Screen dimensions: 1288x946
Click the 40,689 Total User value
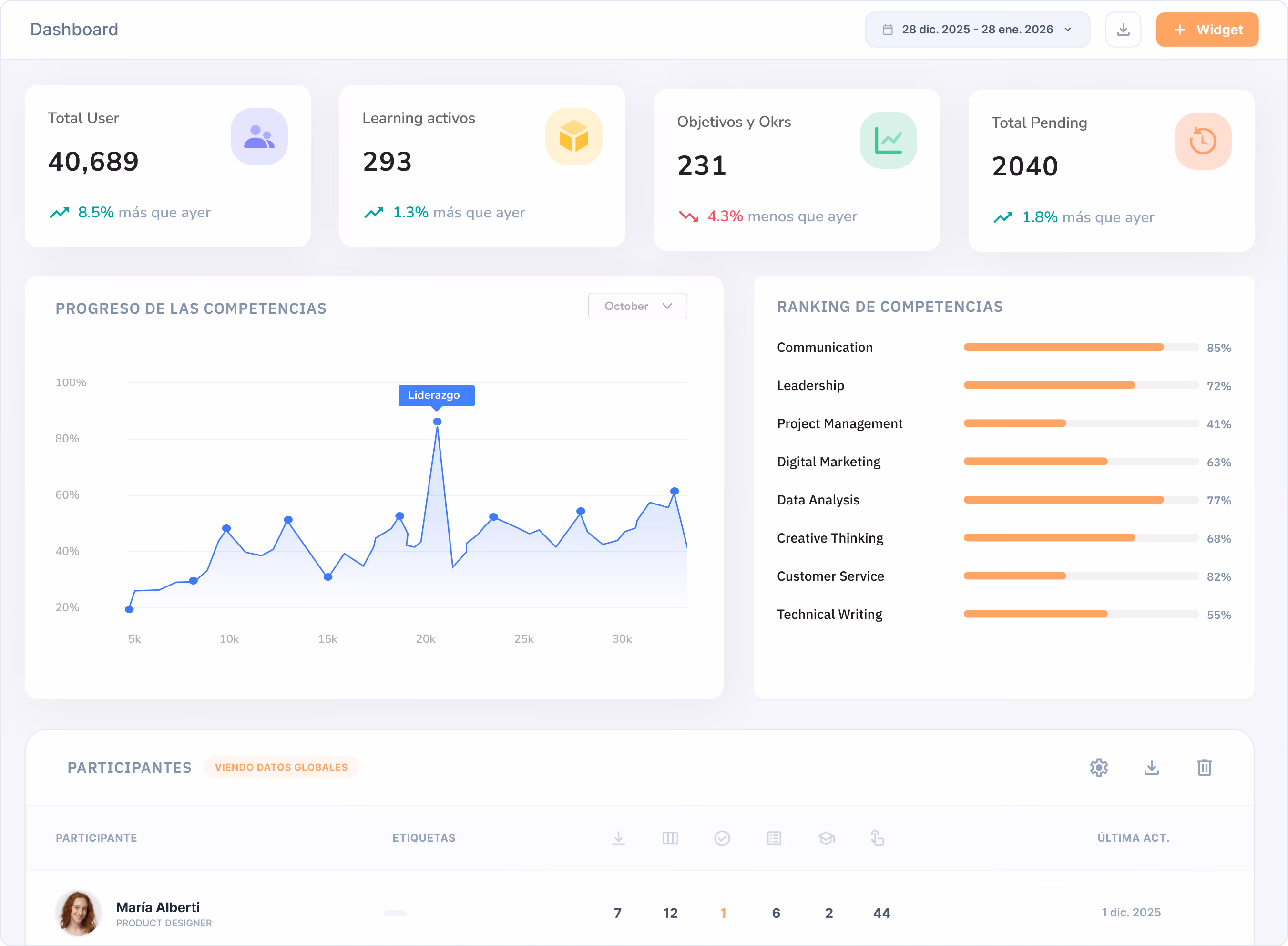click(x=93, y=162)
